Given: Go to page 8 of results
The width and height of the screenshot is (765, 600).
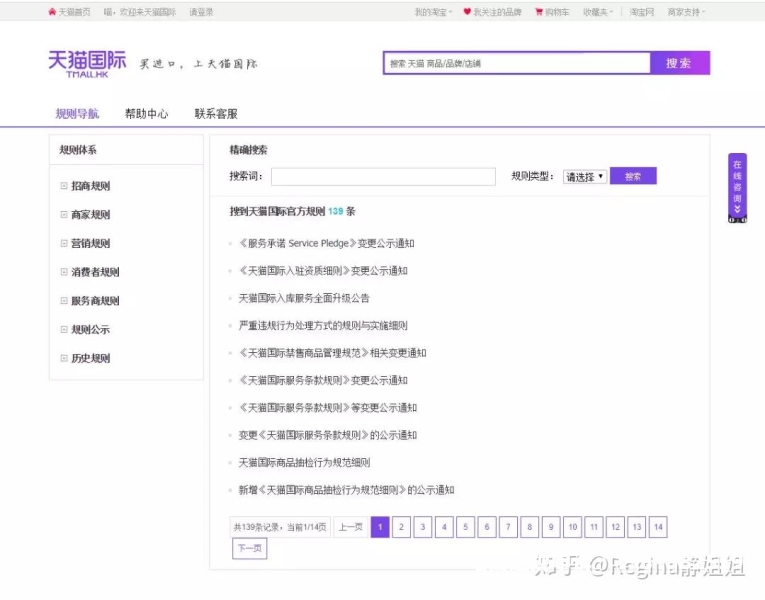Looking at the screenshot, I should [529, 527].
